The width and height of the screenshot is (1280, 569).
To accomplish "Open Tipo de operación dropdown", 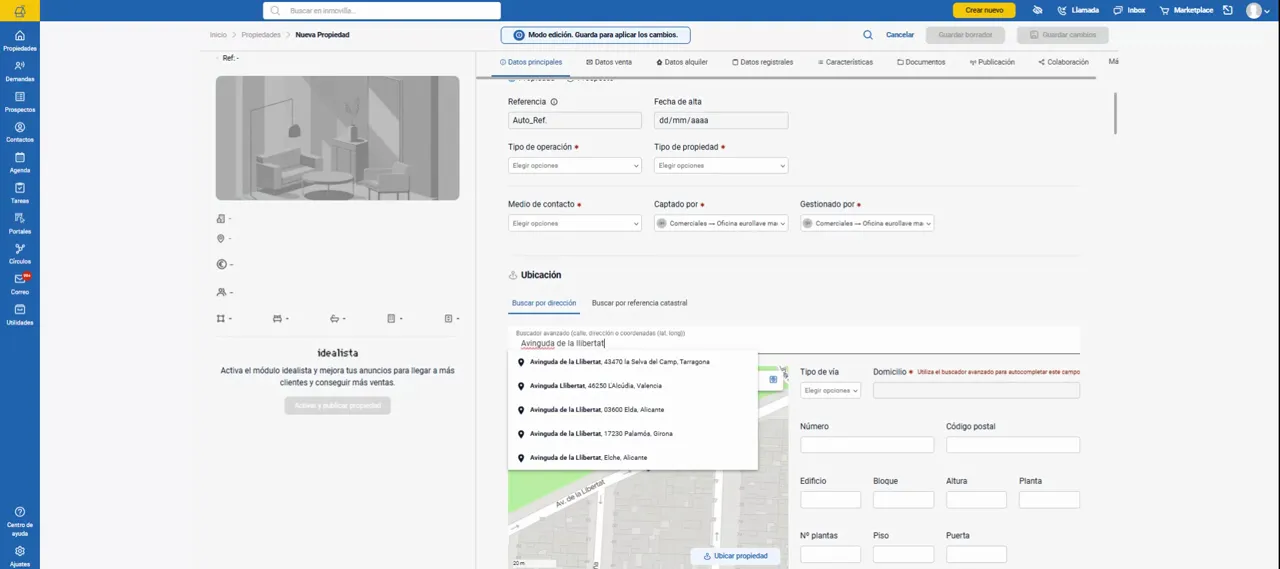I will [x=574, y=165].
